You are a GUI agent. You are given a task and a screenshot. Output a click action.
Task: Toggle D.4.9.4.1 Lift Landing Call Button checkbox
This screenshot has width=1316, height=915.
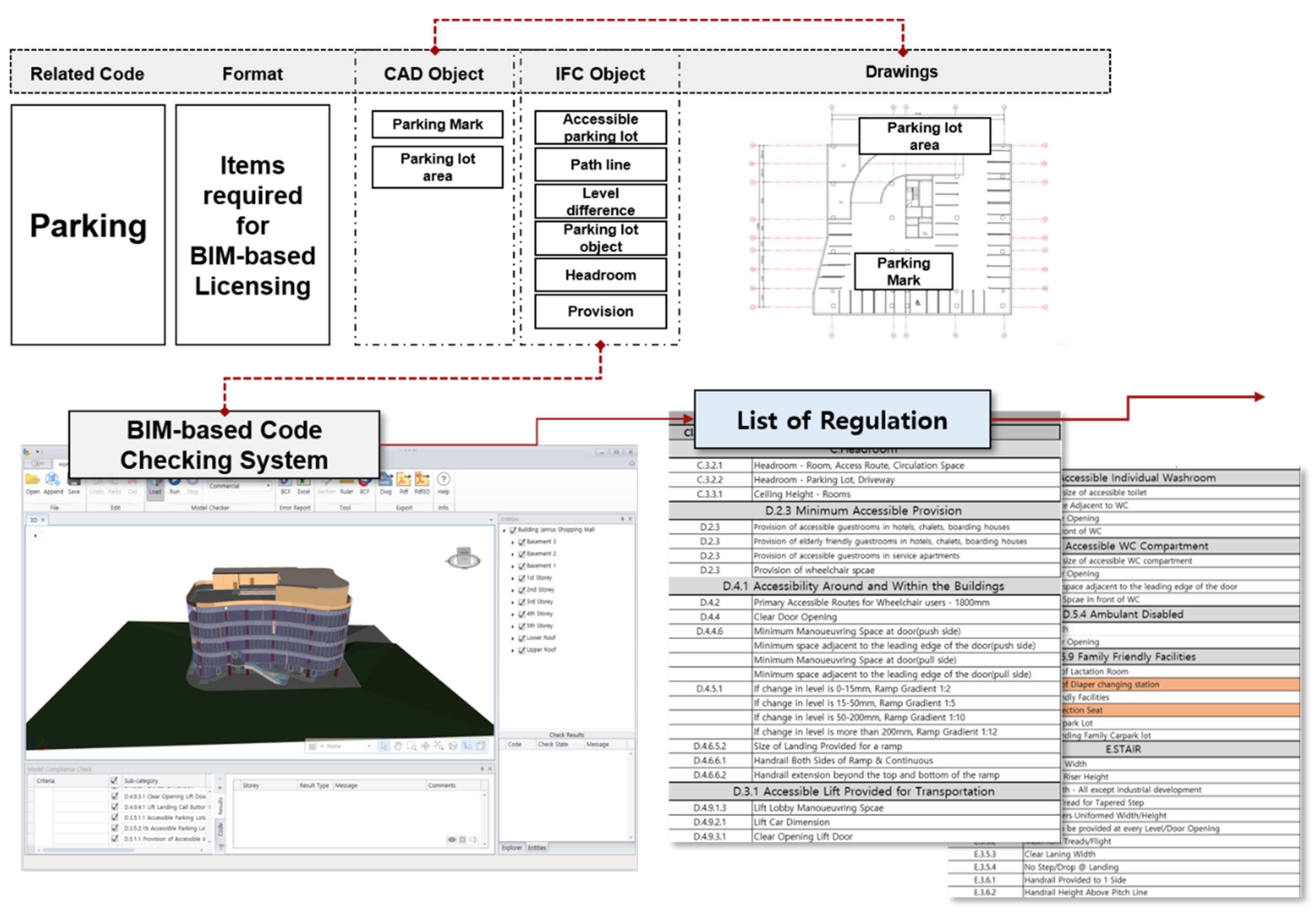[x=114, y=807]
